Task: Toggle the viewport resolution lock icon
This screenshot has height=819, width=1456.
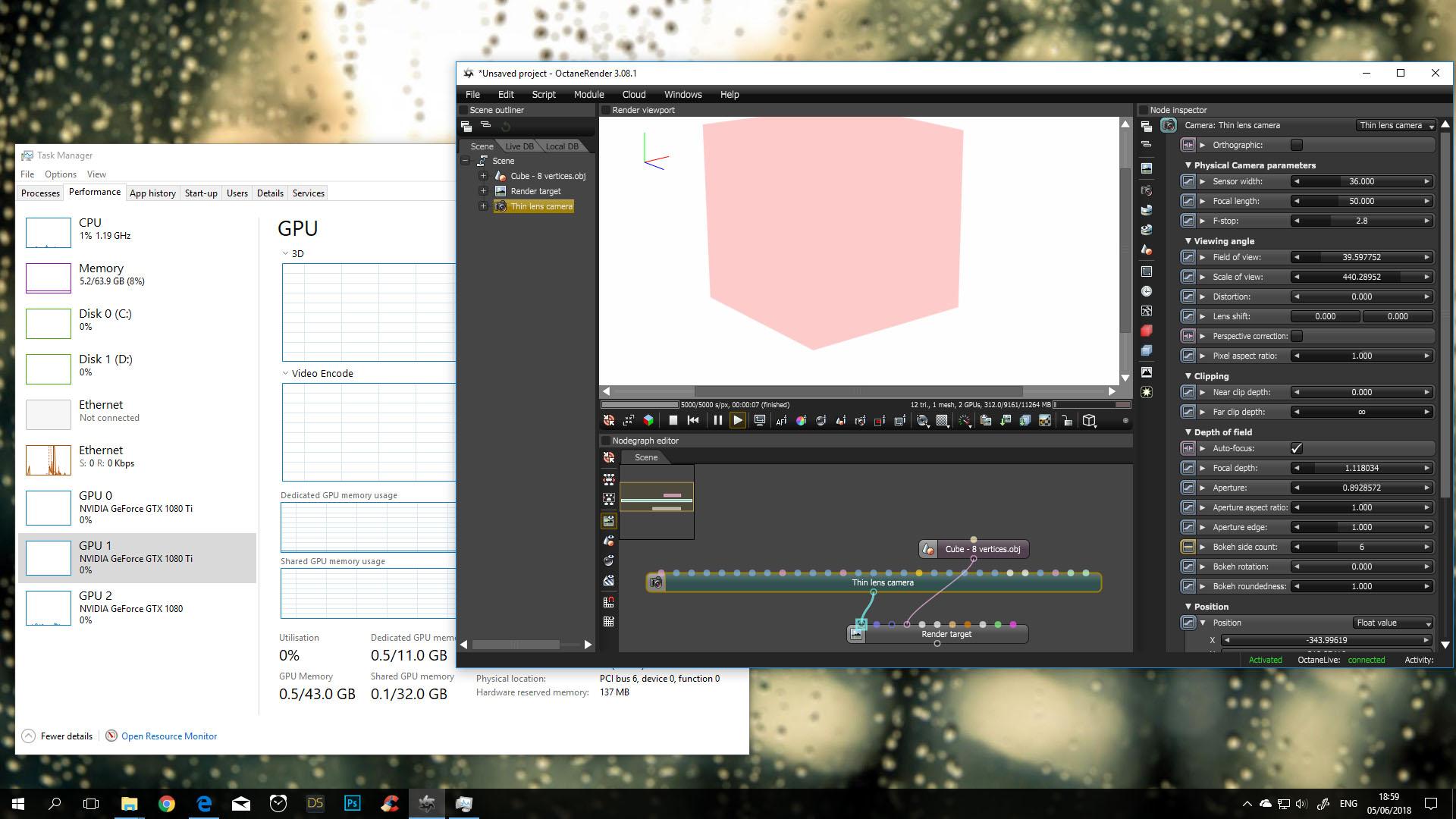Action: point(1067,421)
